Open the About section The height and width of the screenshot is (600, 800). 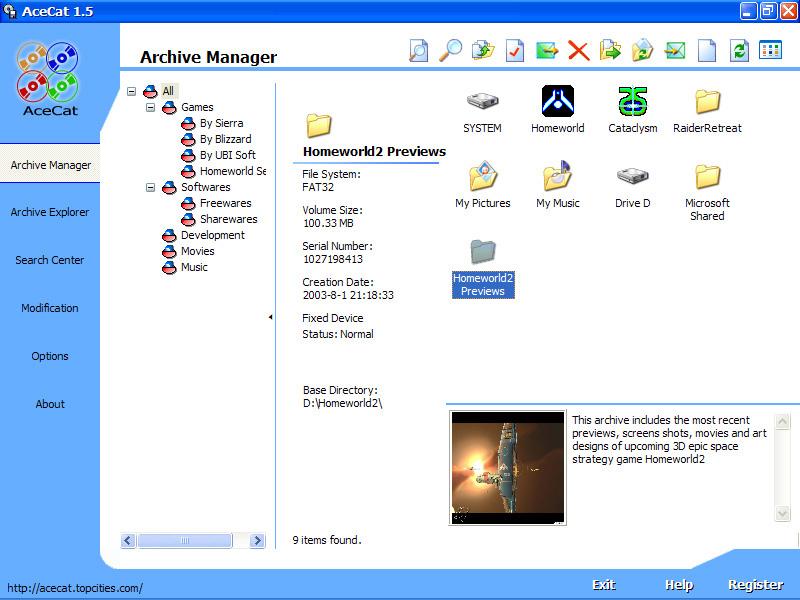tap(50, 404)
